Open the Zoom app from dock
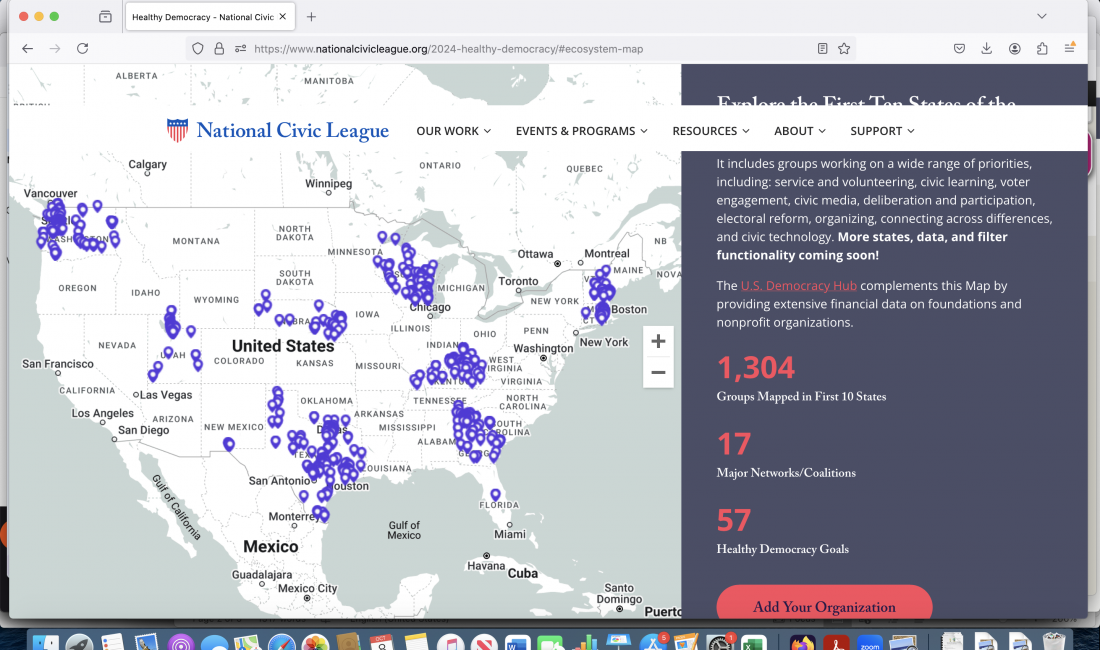Screen dimensions: 1100x650 pos(869,642)
